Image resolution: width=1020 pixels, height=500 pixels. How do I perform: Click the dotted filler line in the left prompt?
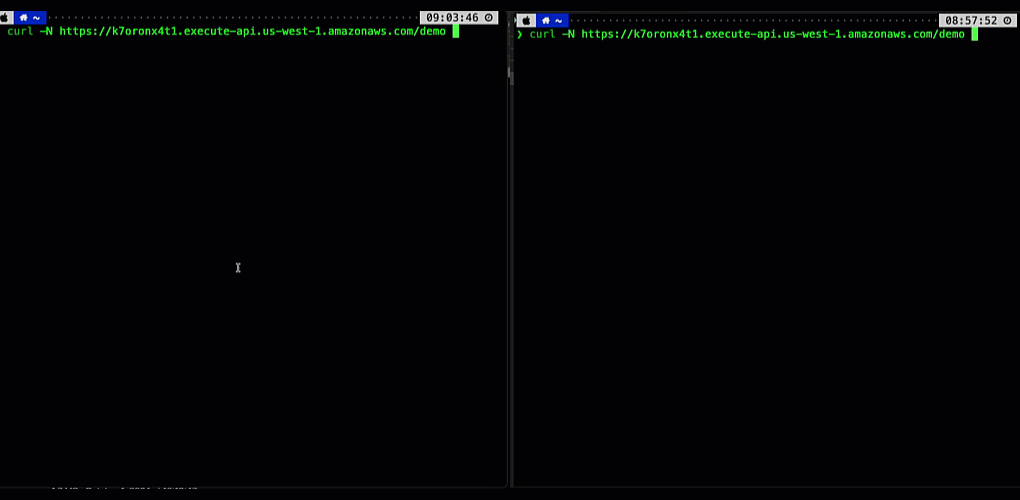tap(233, 18)
